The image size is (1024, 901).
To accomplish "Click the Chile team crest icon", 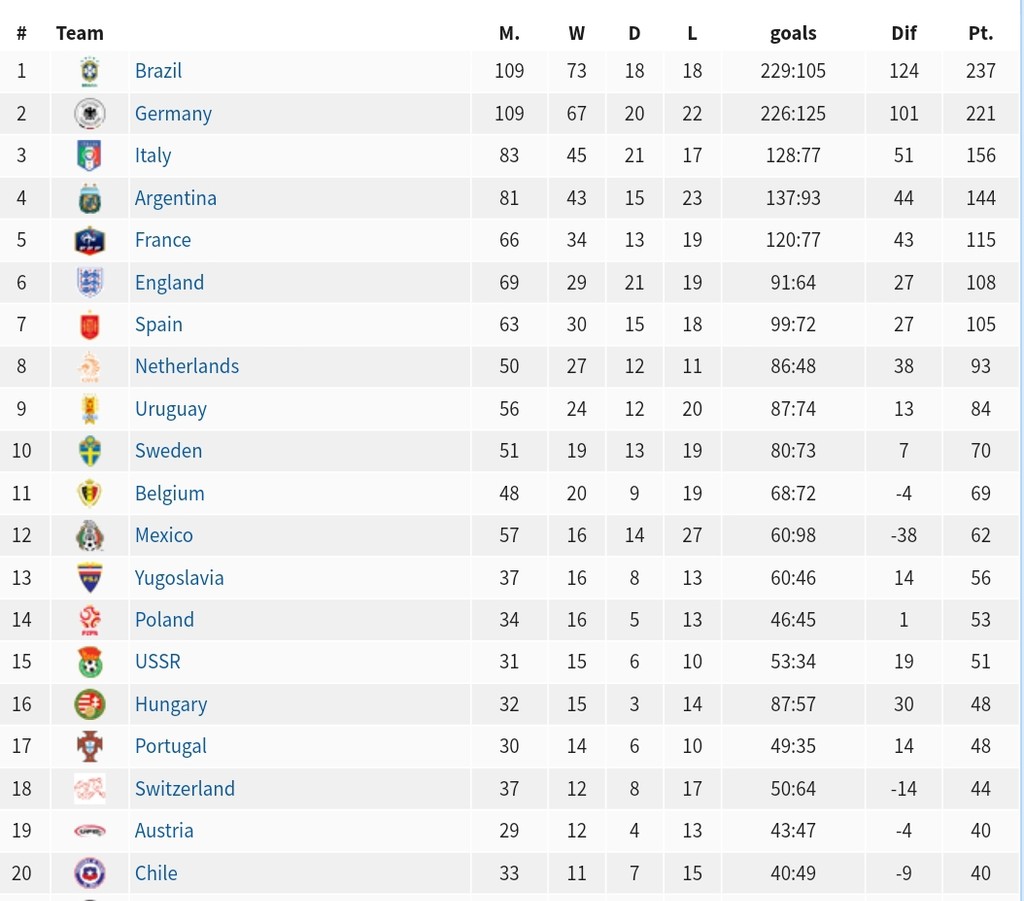I will [89, 873].
